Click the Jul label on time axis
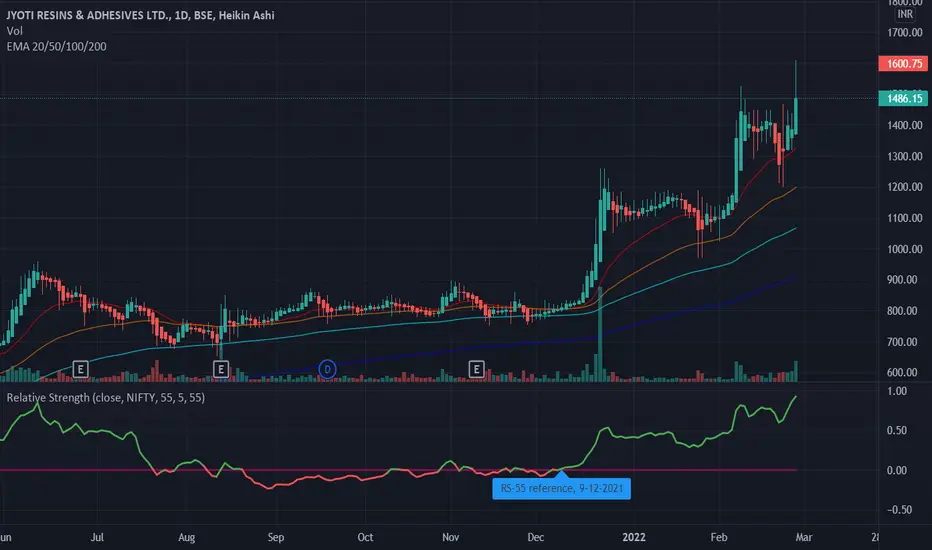The width and height of the screenshot is (932, 550). 97,537
